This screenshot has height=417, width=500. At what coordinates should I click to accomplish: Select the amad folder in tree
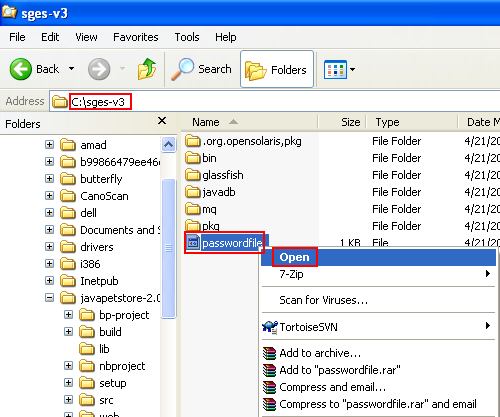[x=83, y=145]
